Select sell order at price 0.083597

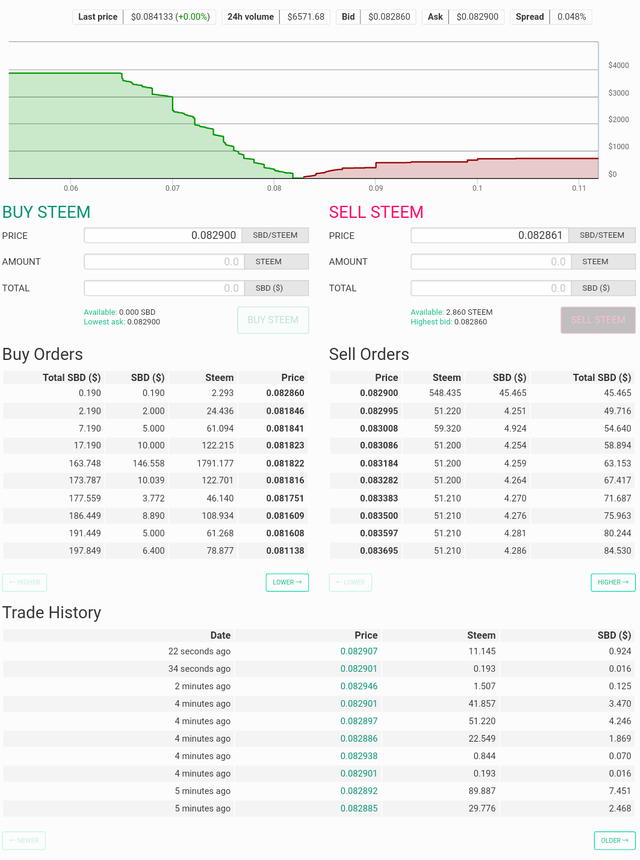[x=483, y=533]
